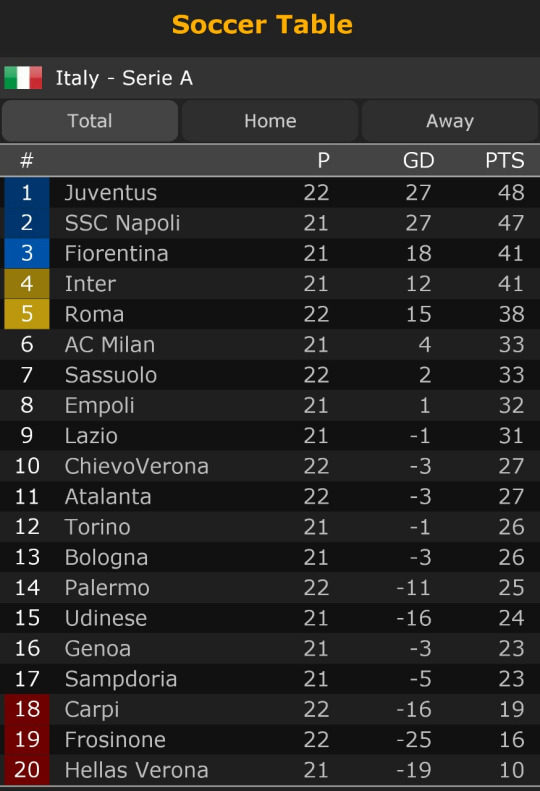Screen dimensions: 540x791
Task: Click the gold position 5 badge
Action: pyautogui.click(x=27, y=314)
